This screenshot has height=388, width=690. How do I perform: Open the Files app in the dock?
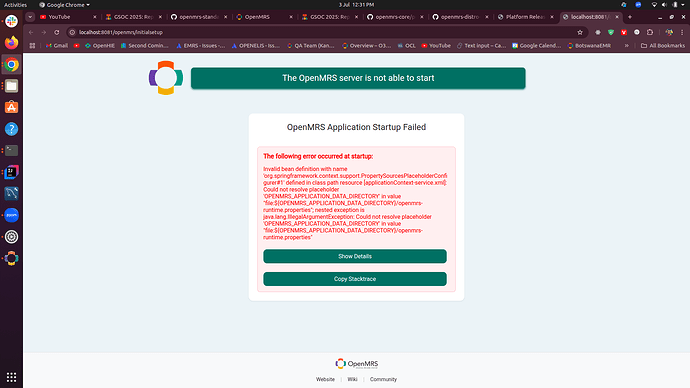[x=11, y=86]
